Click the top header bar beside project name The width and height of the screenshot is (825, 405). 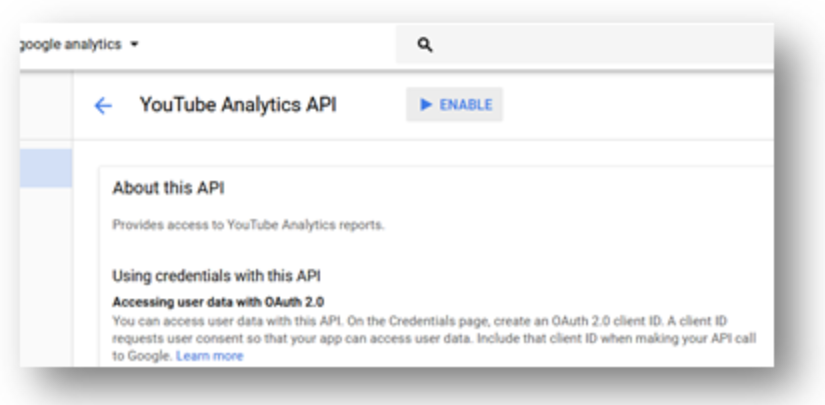(268, 45)
